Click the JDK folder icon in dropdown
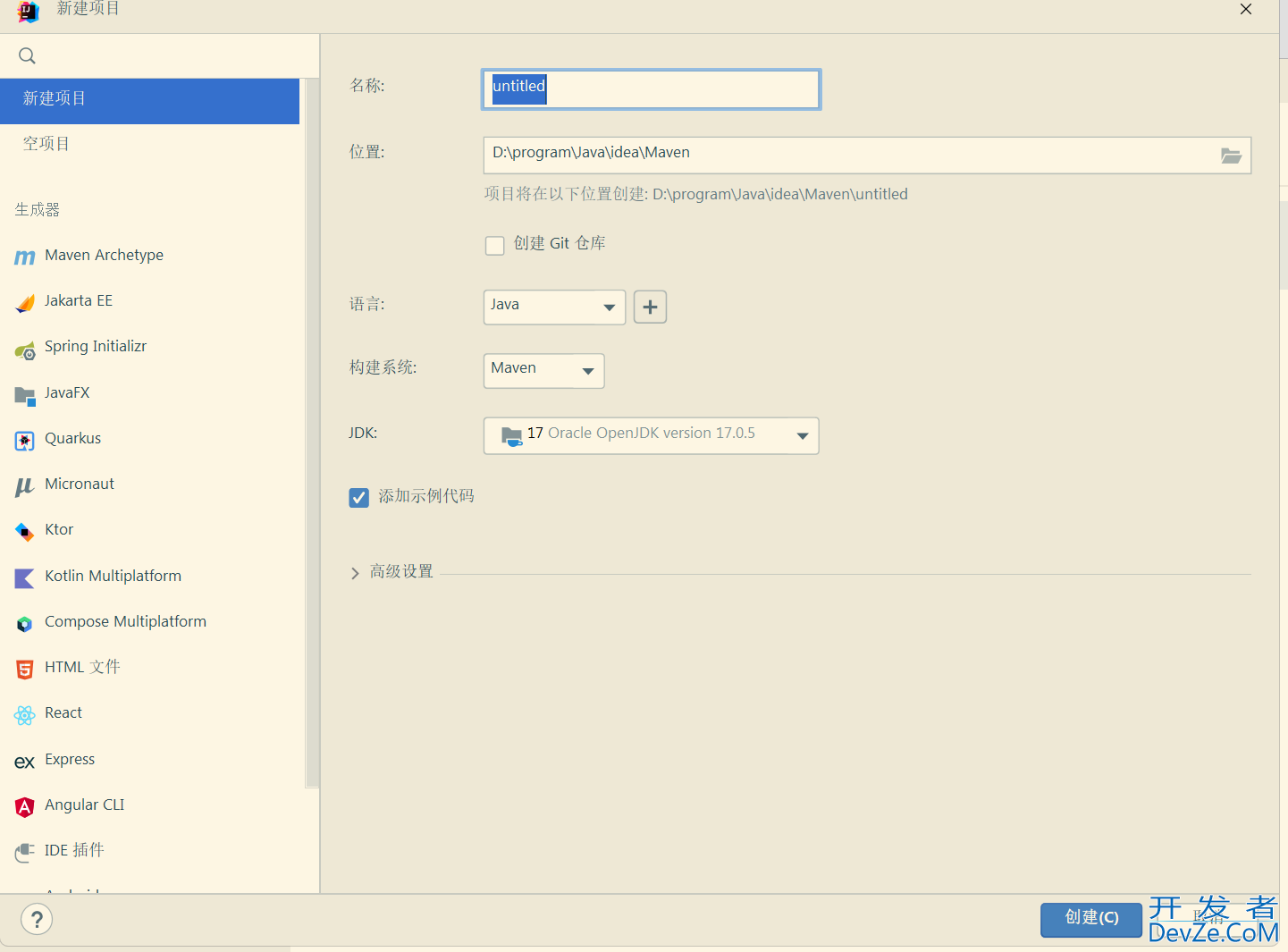Viewport: 1288px width, 952px height. (511, 436)
